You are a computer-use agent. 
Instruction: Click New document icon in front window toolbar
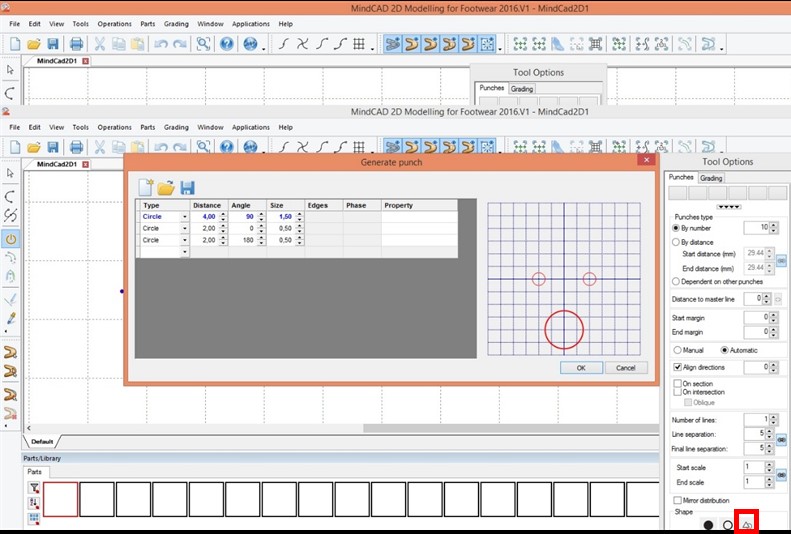click(15, 147)
